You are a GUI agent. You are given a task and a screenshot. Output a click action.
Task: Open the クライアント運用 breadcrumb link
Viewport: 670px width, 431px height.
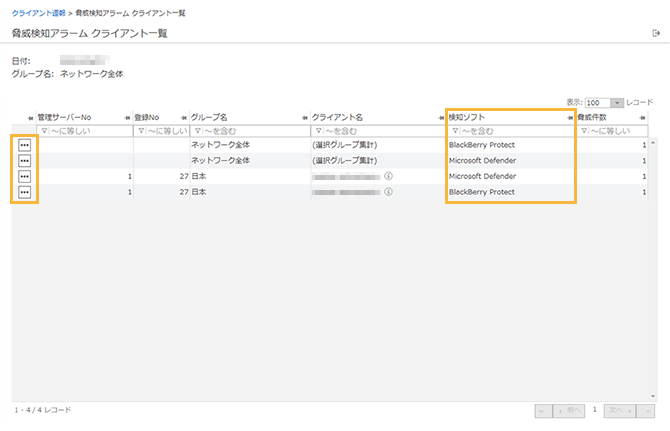coord(39,13)
